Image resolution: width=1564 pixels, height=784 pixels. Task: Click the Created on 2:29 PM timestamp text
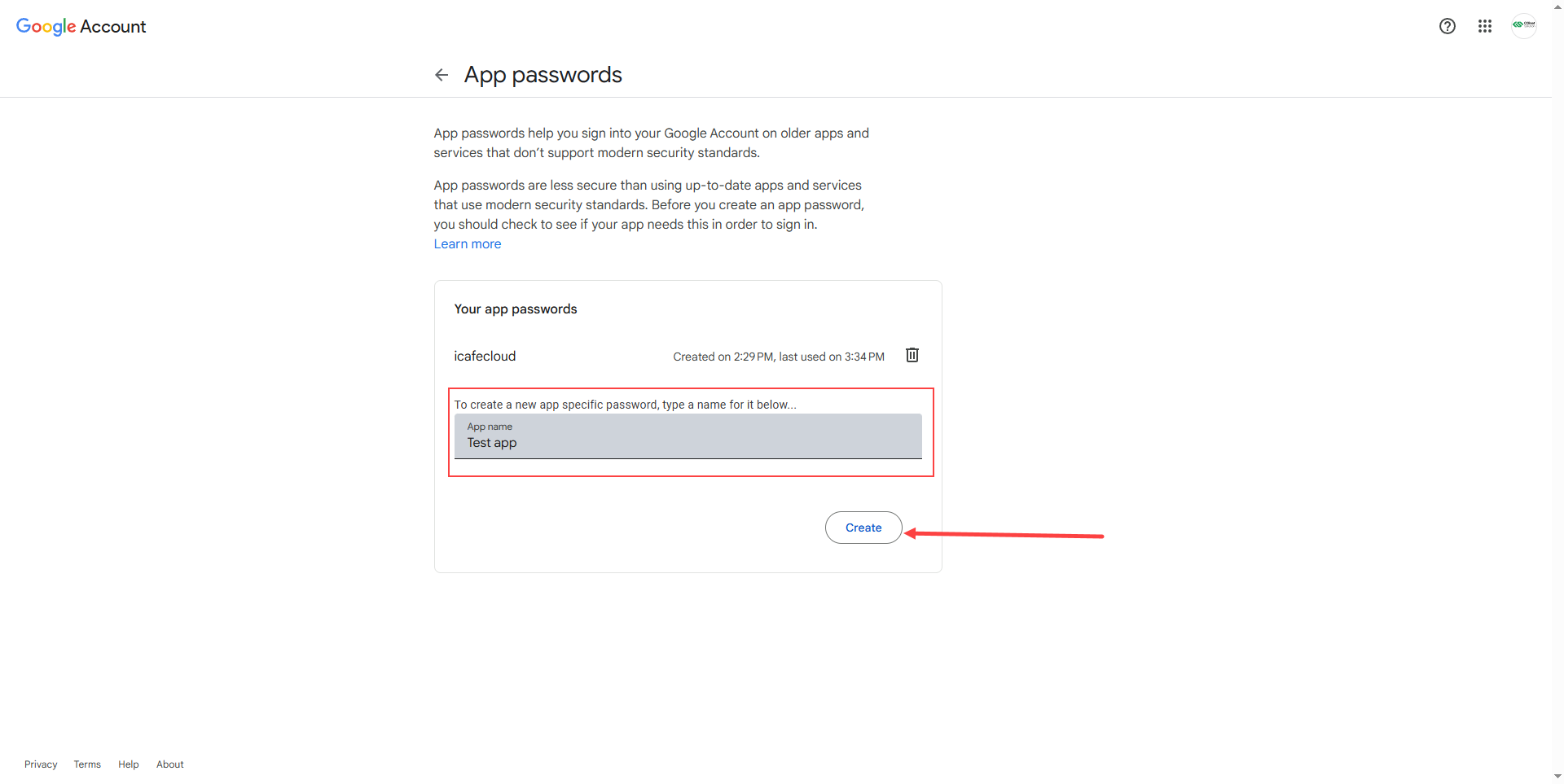[778, 357]
